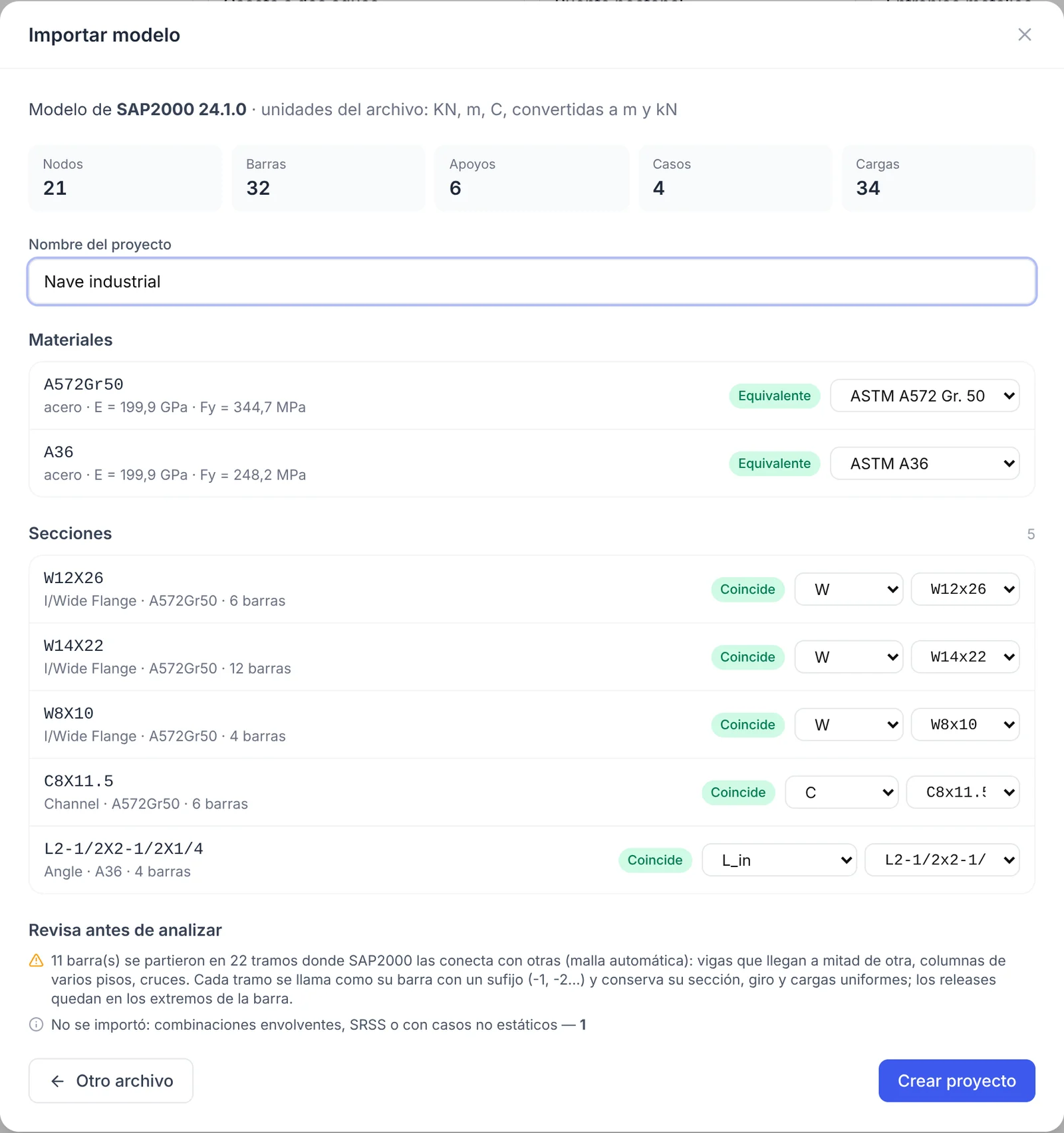Viewport: 1064px width, 1133px height.
Task: Click the Crear proyecto button
Action: coord(956,1080)
